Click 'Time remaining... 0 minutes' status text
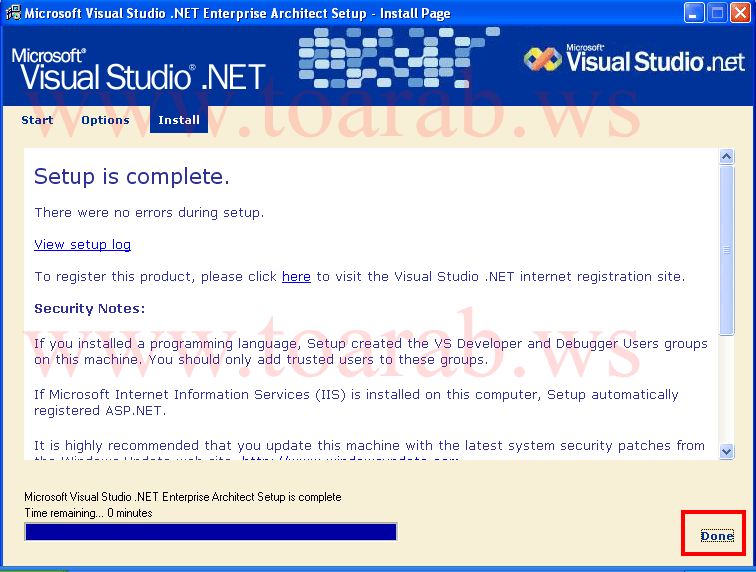 tap(88, 513)
